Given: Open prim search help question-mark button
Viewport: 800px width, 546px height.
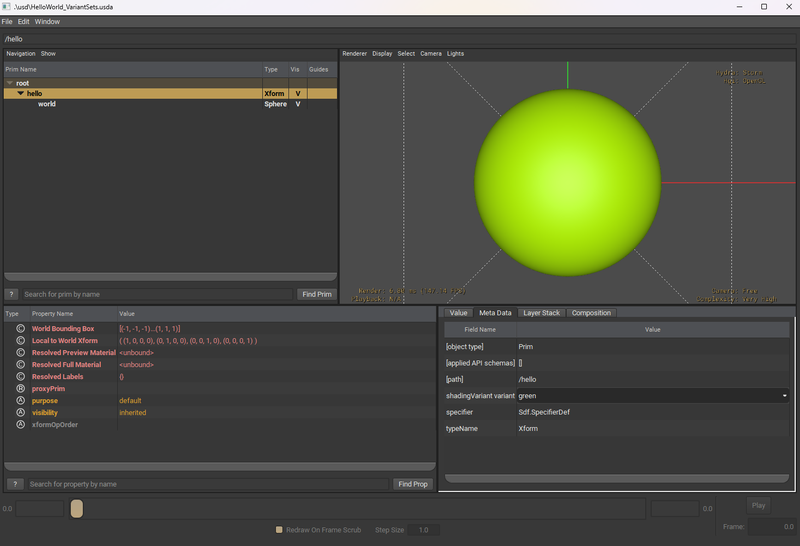Looking at the screenshot, I should (x=12, y=294).
